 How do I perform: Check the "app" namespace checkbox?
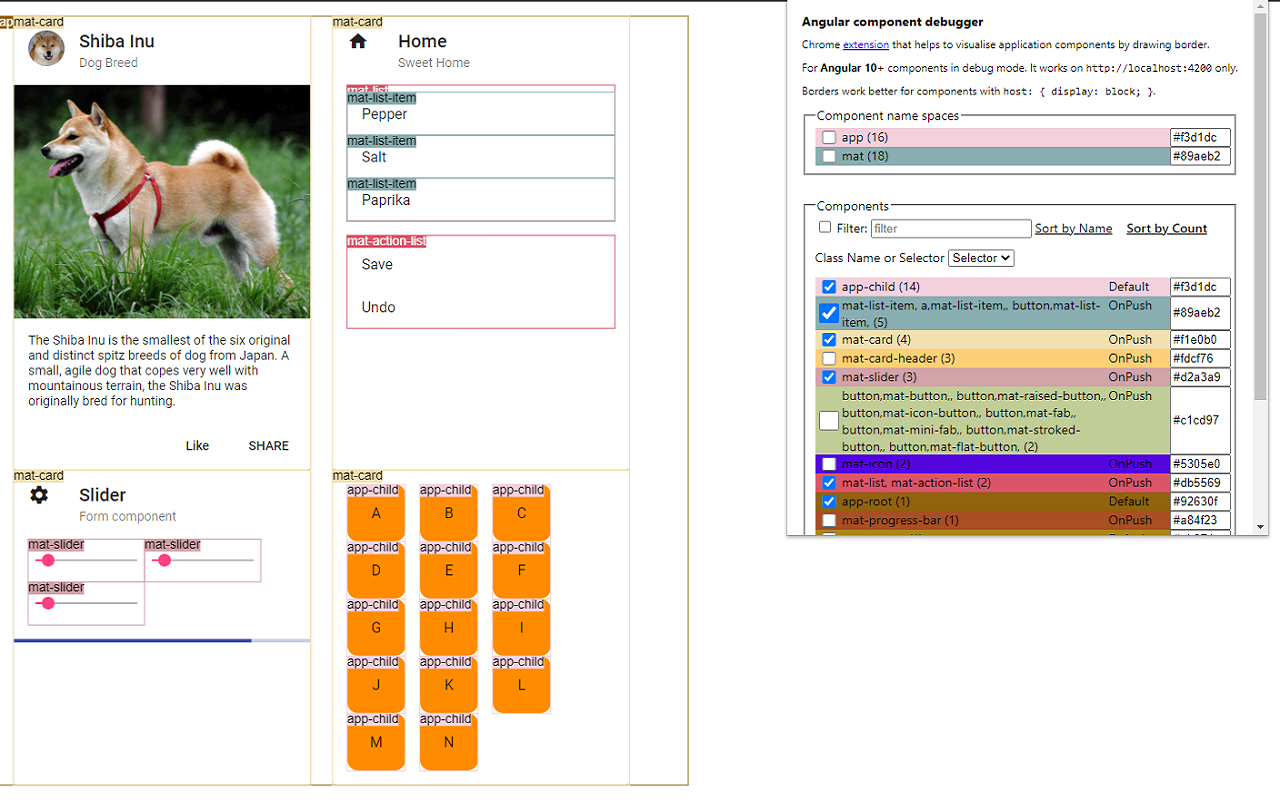tap(828, 137)
